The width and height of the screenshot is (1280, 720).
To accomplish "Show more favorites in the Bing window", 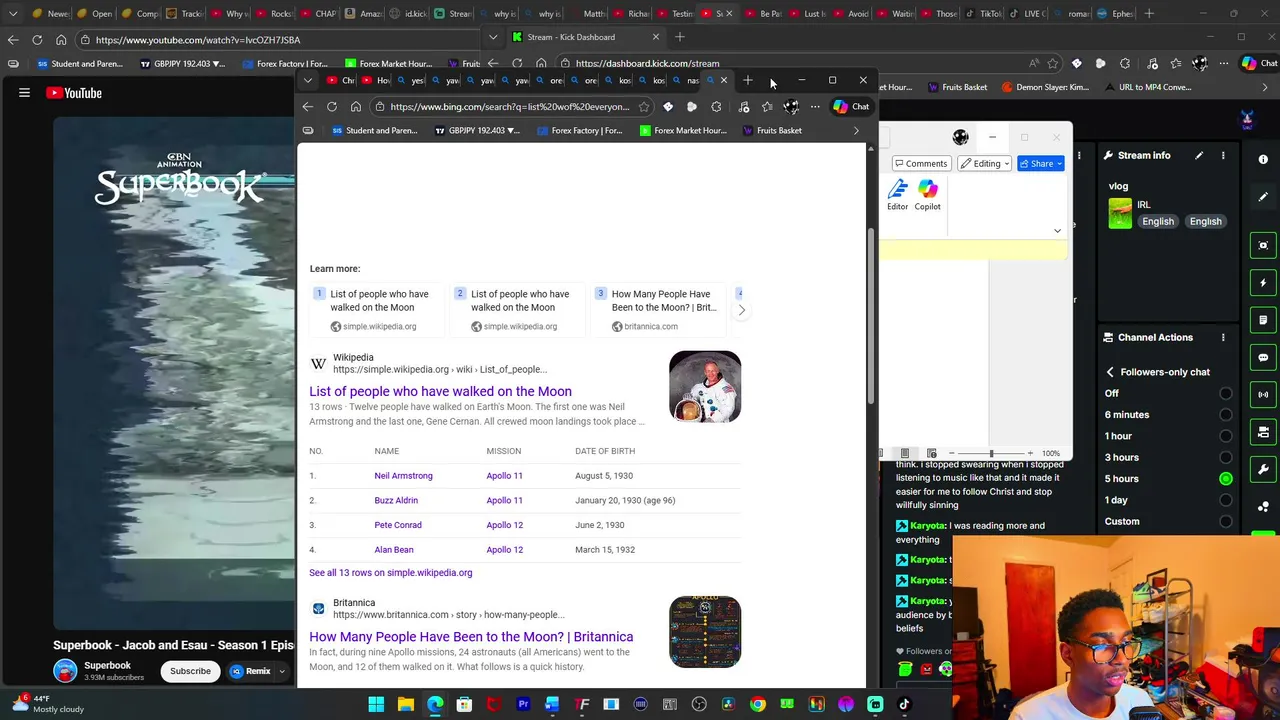I will tap(856, 131).
